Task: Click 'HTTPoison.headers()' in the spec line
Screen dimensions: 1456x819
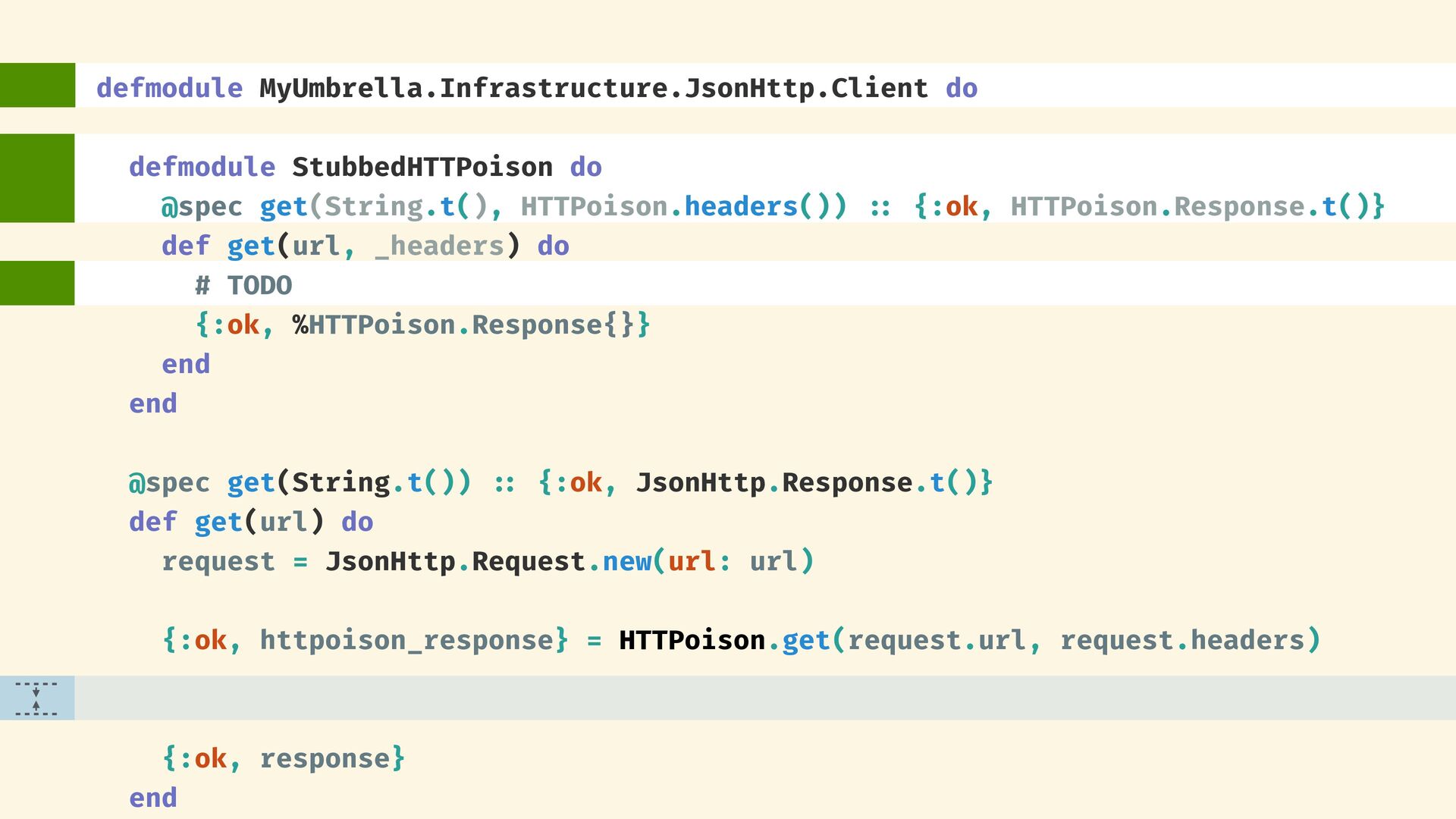Action: coord(675,206)
